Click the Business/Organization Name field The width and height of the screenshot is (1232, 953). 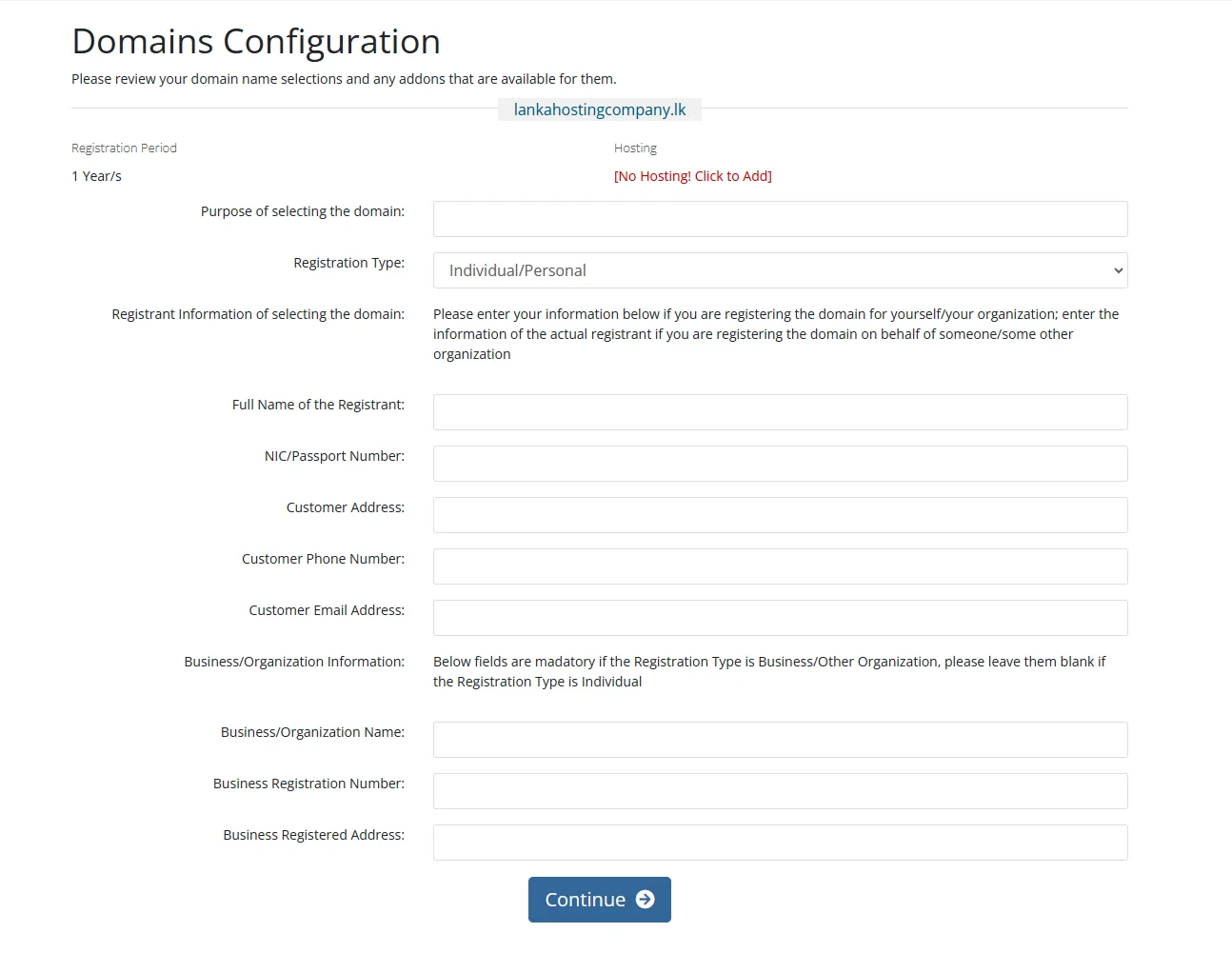click(779, 739)
